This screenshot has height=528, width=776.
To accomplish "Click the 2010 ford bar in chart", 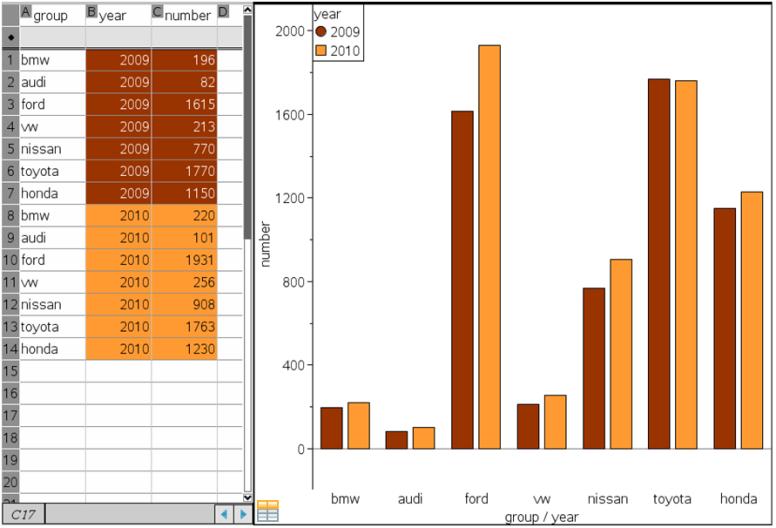I will tap(489, 247).
